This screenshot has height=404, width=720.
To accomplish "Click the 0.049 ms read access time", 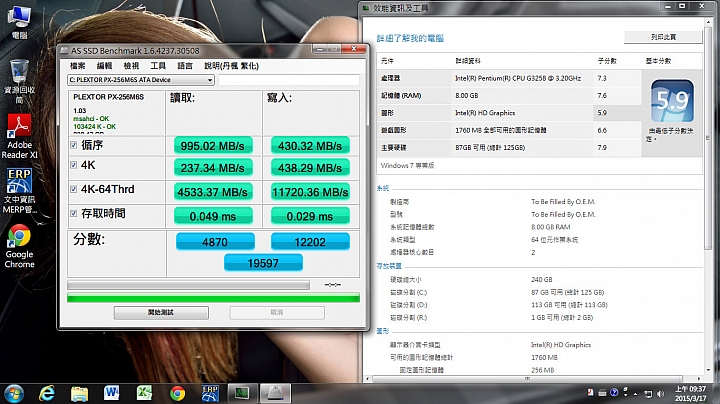I will pos(213,216).
